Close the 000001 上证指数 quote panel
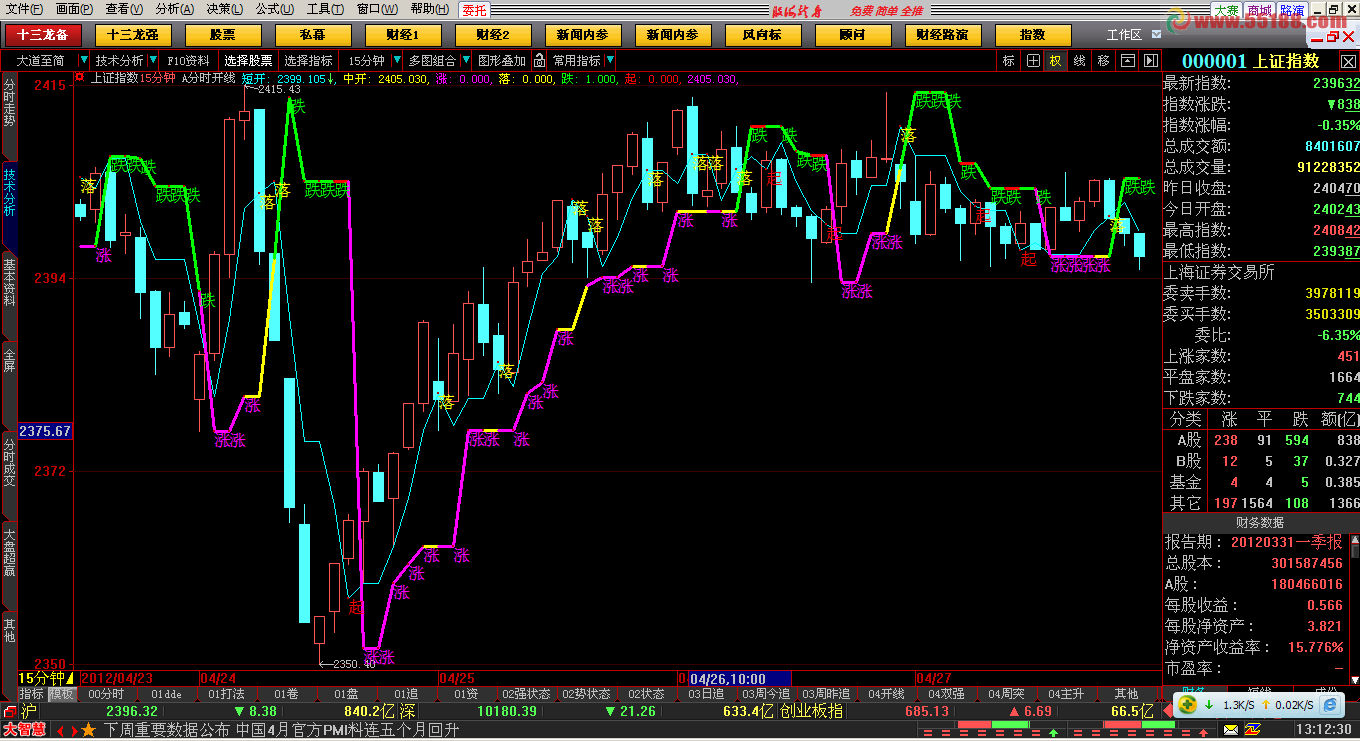Viewport: 1360px width, 741px height. [x=1348, y=61]
